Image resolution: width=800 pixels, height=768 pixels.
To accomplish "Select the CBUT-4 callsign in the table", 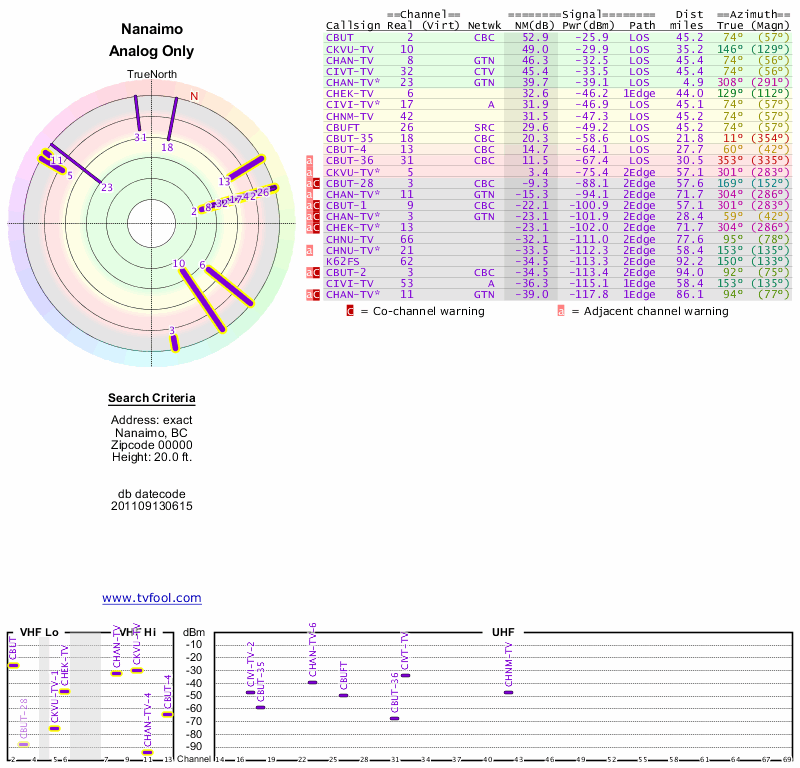I will click(346, 150).
